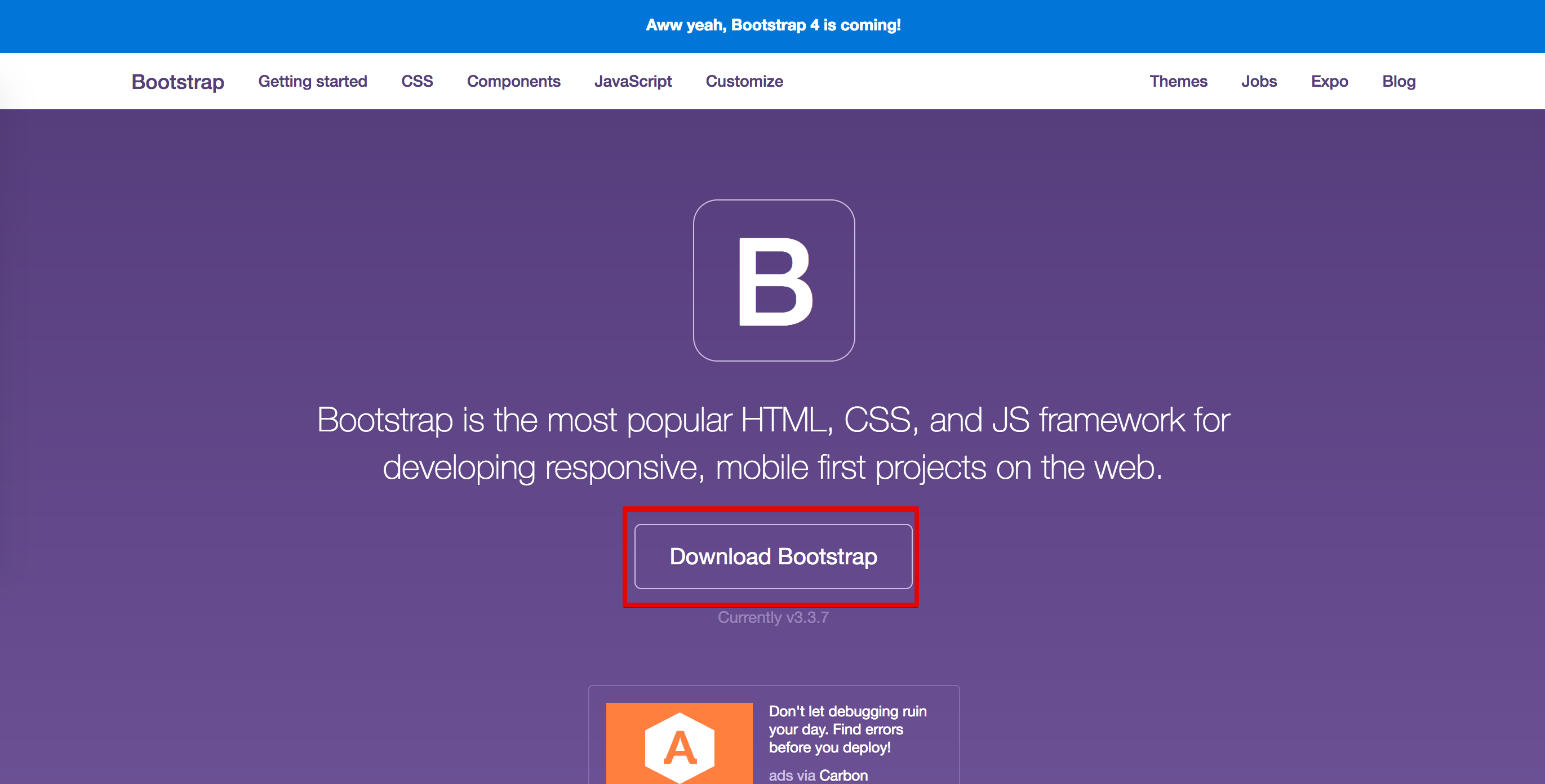Navigate to the Customize page
The height and width of the screenshot is (784, 1545).
pyautogui.click(x=744, y=82)
